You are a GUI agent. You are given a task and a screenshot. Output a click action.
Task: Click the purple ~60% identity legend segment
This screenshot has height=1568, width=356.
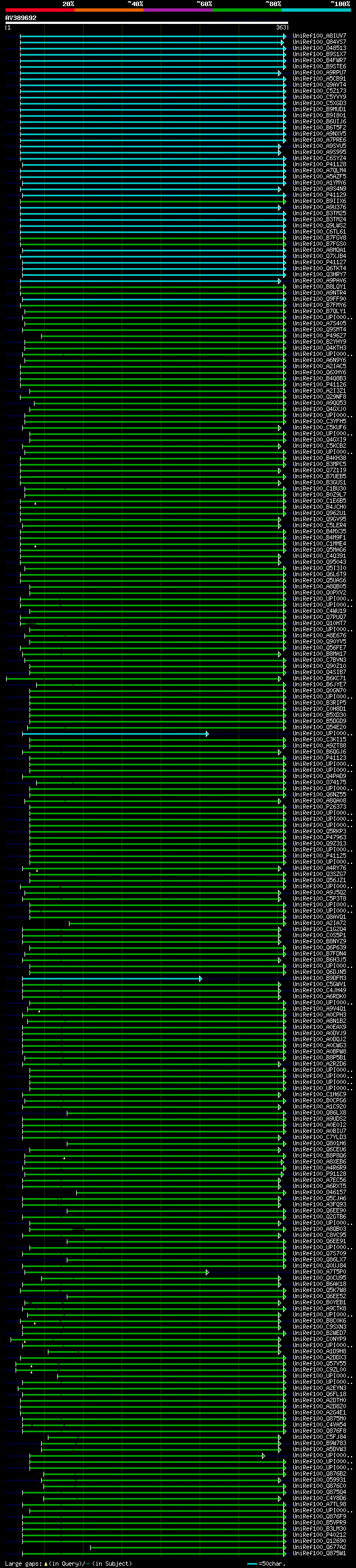click(x=177, y=10)
